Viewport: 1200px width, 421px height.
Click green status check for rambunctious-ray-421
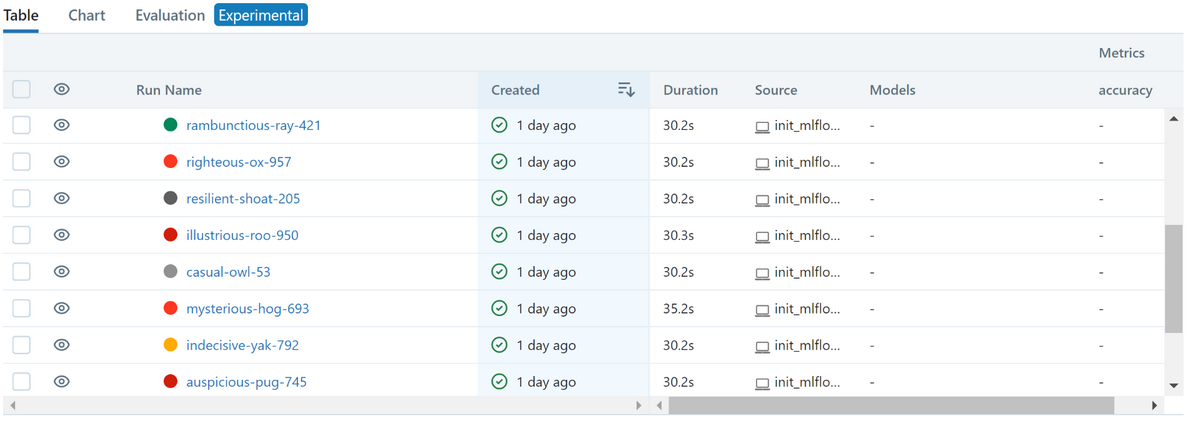(x=499, y=125)
